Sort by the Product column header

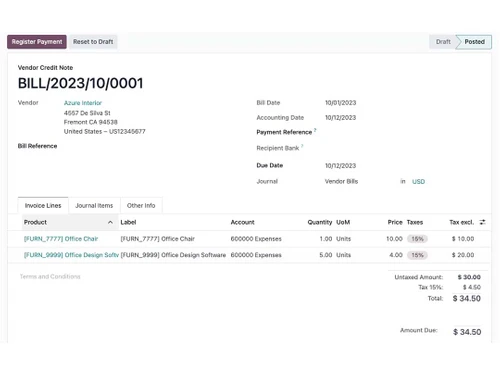[x=35, y=222]
